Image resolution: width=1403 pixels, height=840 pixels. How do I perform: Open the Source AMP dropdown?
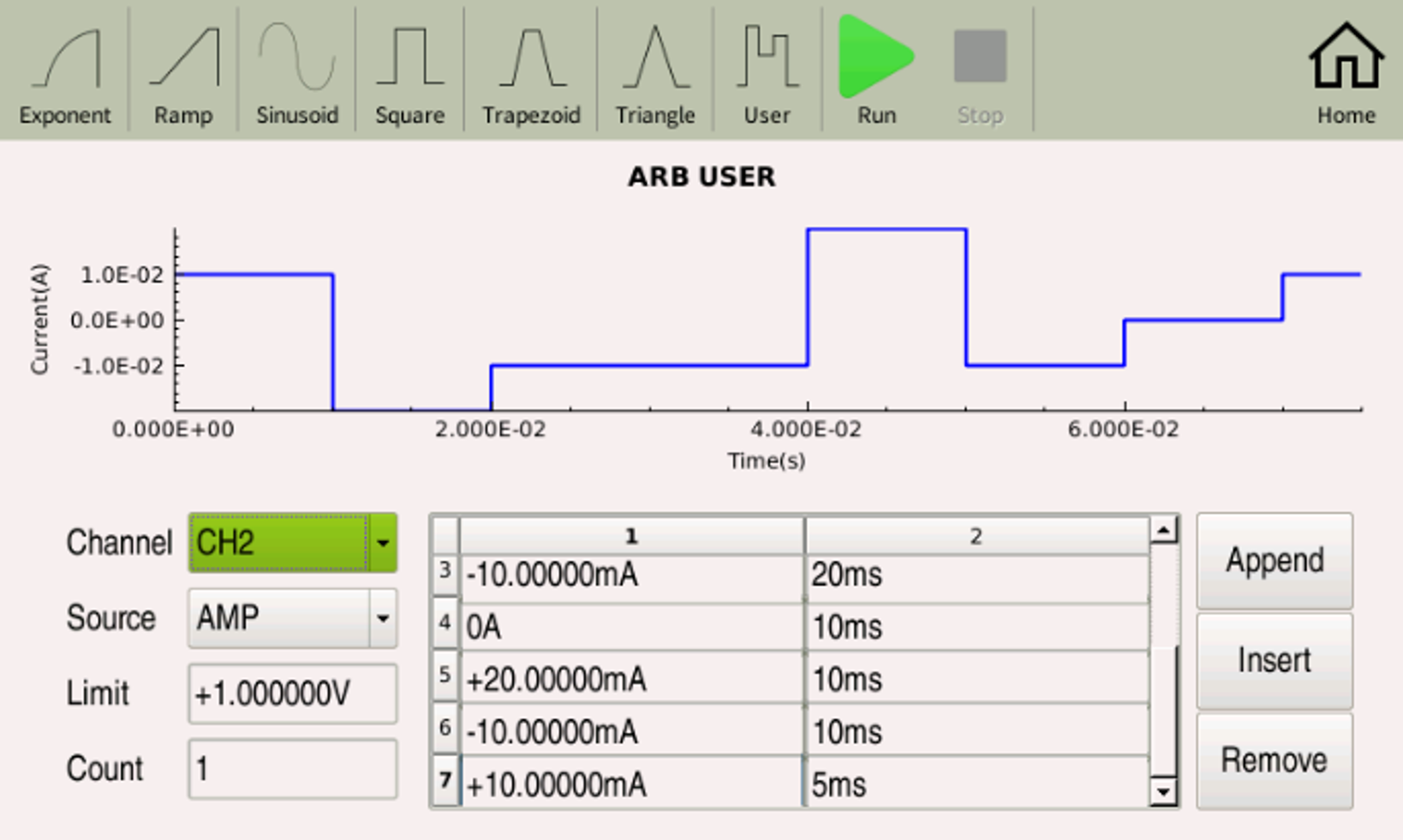(382, 618)
